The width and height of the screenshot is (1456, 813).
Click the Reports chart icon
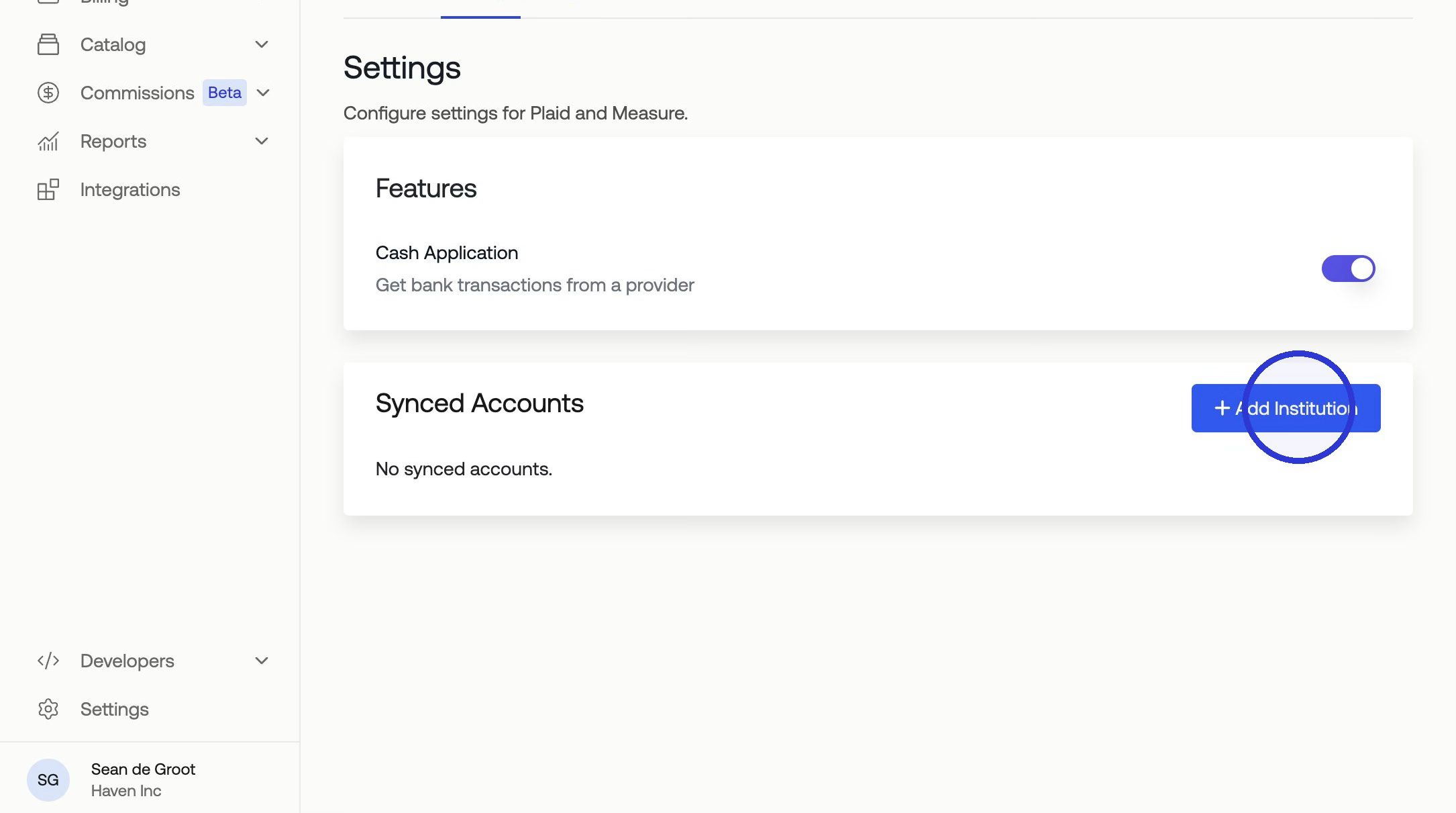[x=48, y=141]
